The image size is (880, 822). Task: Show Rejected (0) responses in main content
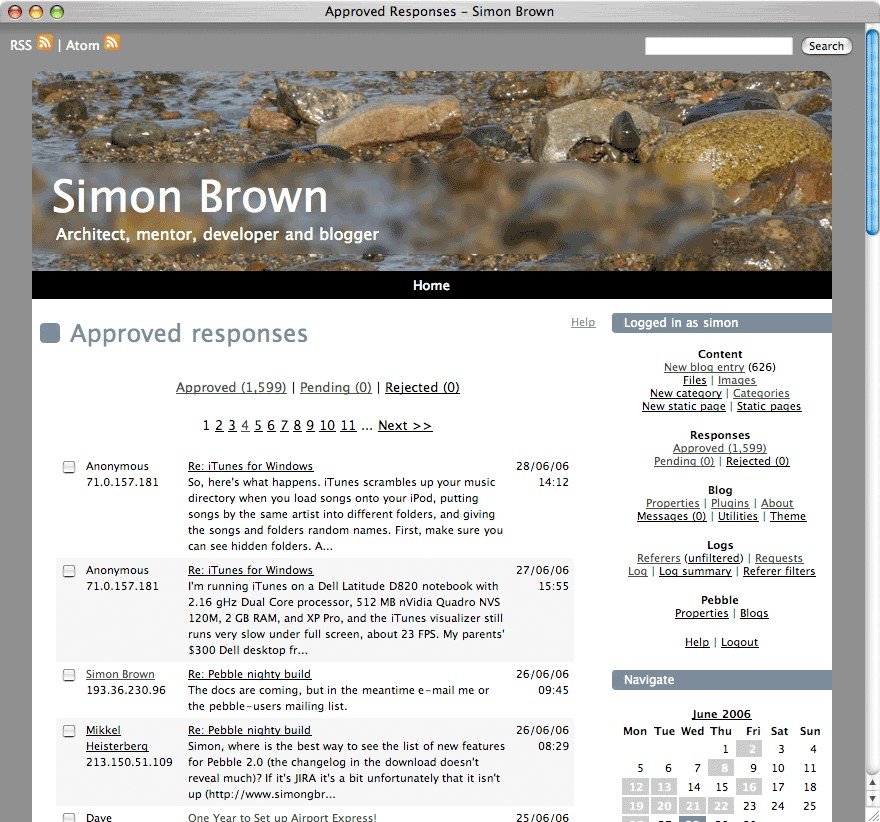(422, 387)
